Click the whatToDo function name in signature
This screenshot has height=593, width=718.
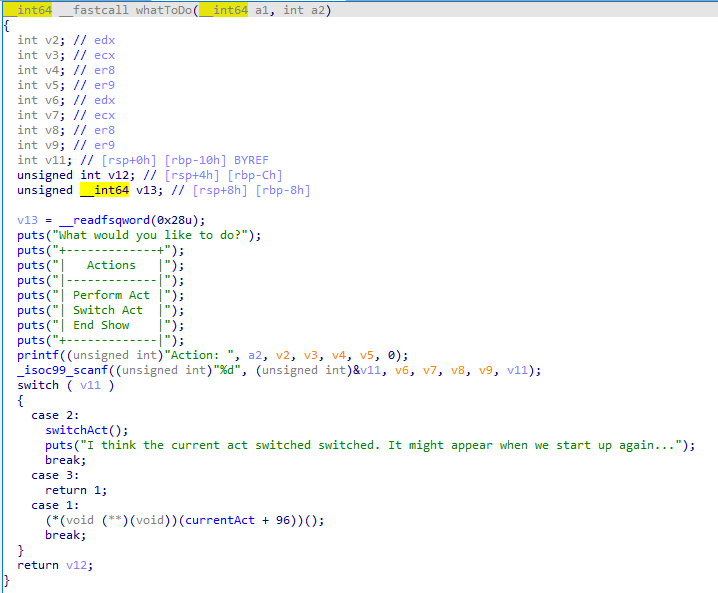coord(163,10)
